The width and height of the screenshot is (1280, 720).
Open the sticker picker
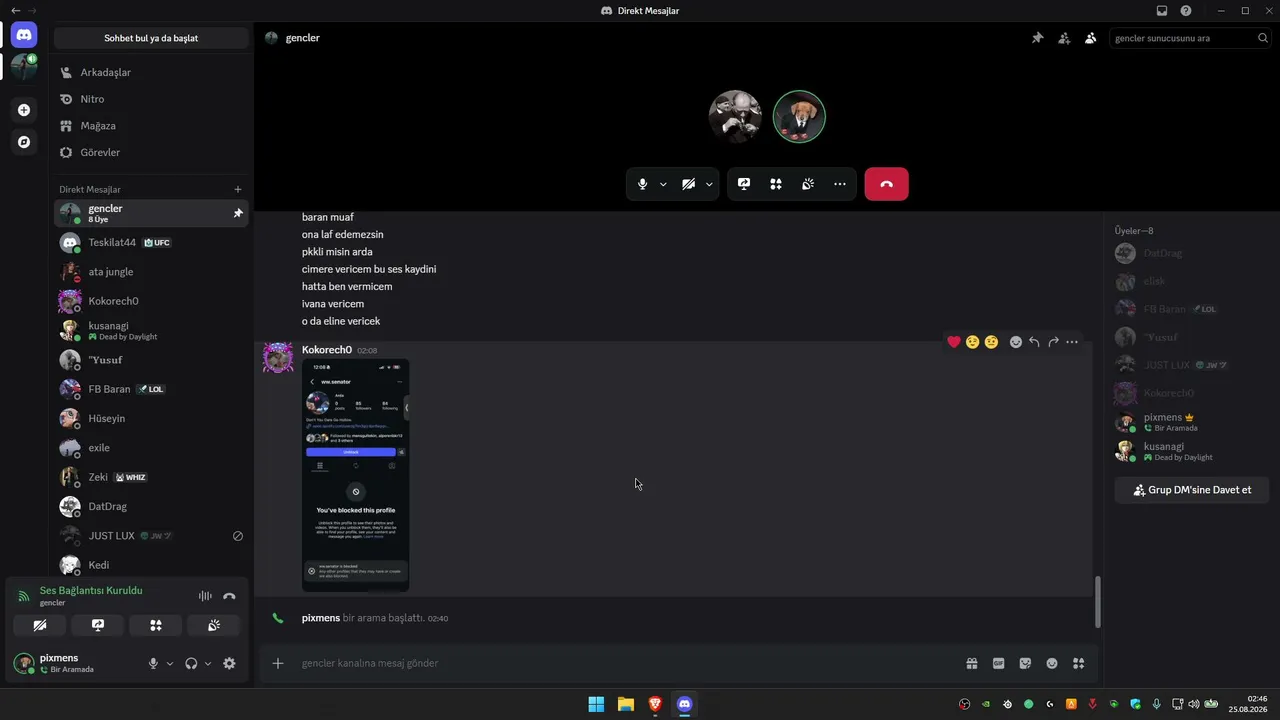(1025, 663)
